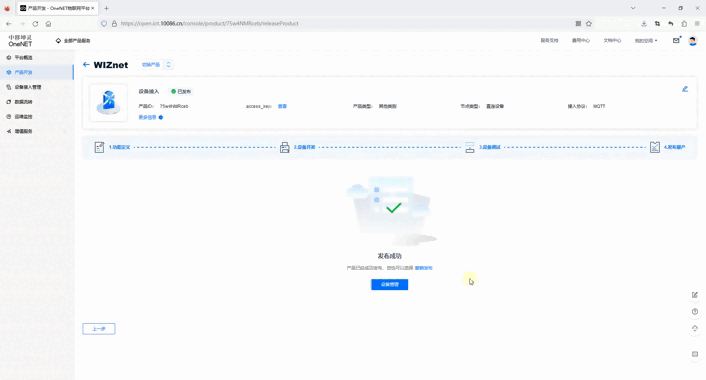Click the undo arrow toolbar icon
The width and height of the screenshot is (706, 380).
coord(670,23)
